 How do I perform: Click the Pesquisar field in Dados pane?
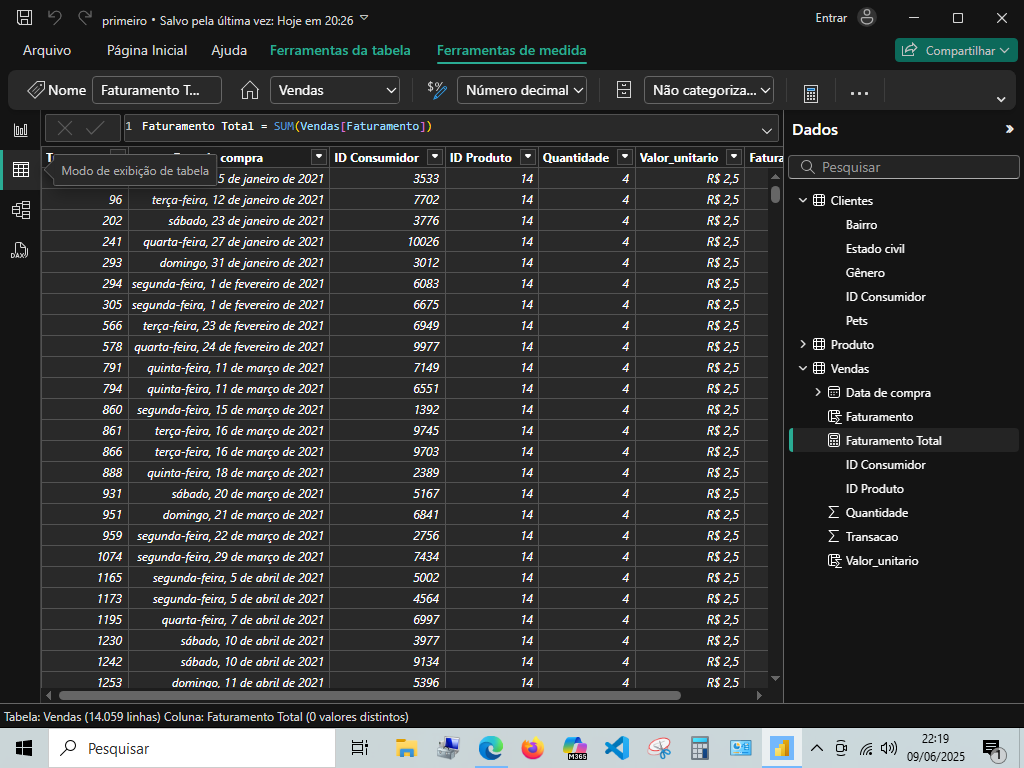pos(904,167)
